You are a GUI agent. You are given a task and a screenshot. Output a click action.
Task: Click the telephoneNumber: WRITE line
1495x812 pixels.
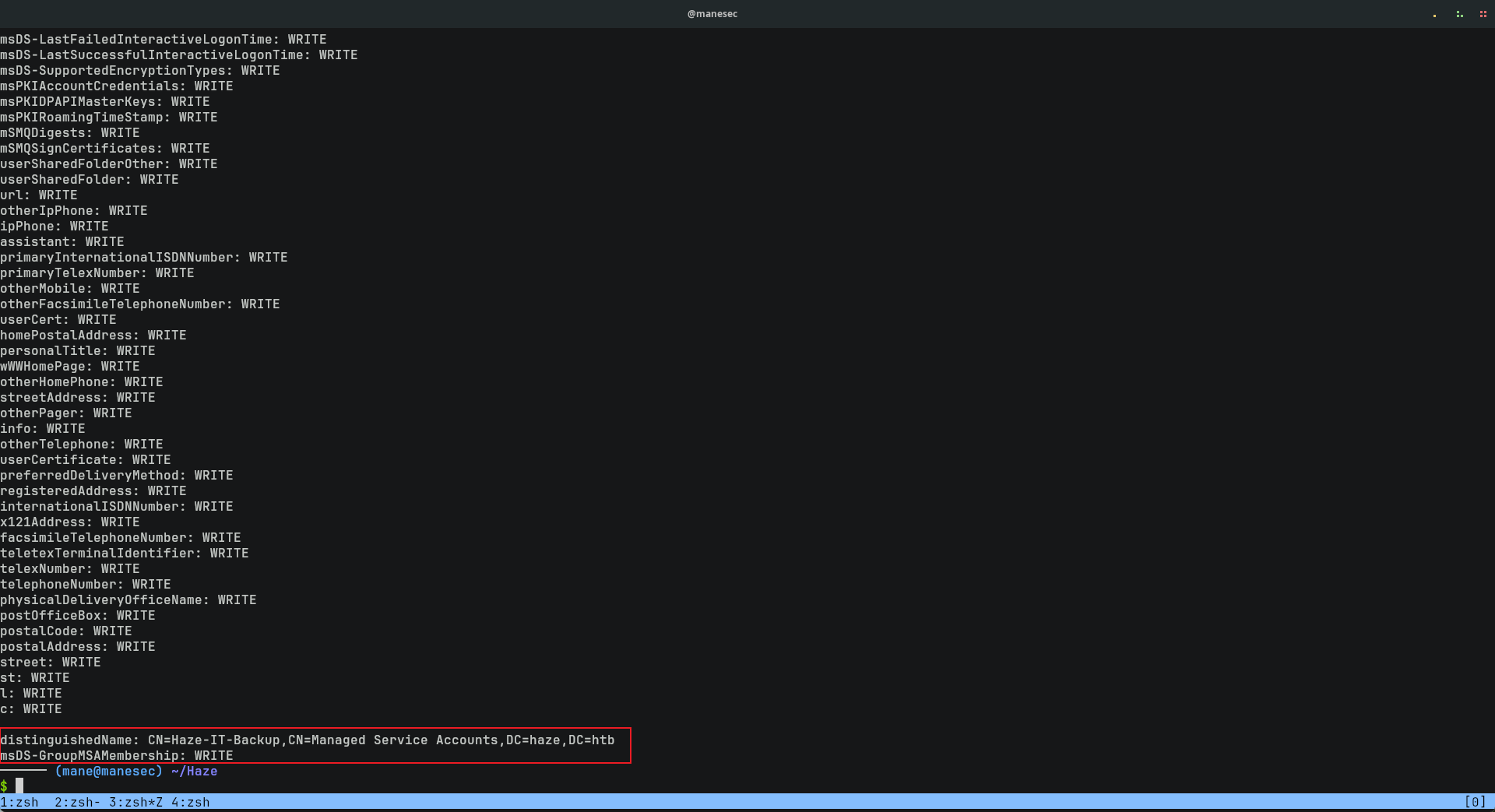86,584
